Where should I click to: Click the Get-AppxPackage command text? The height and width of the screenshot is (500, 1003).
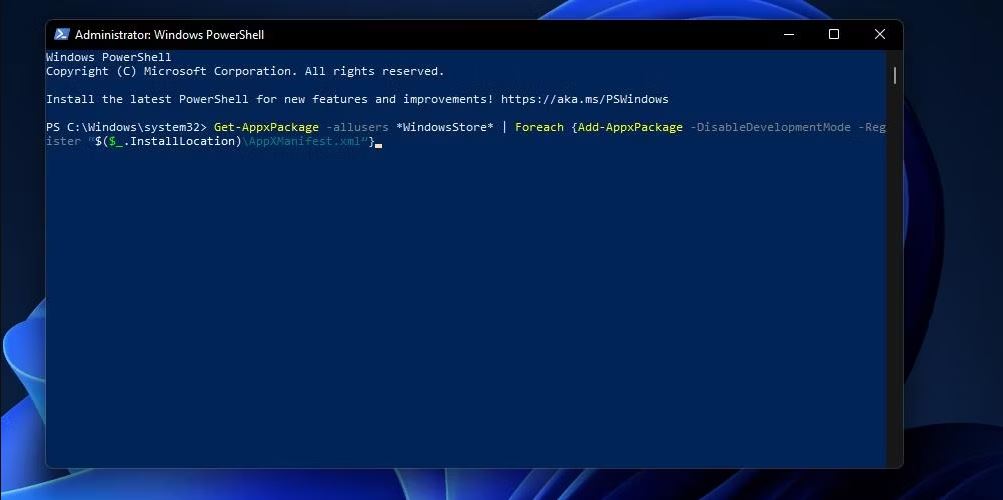[266, 127]
